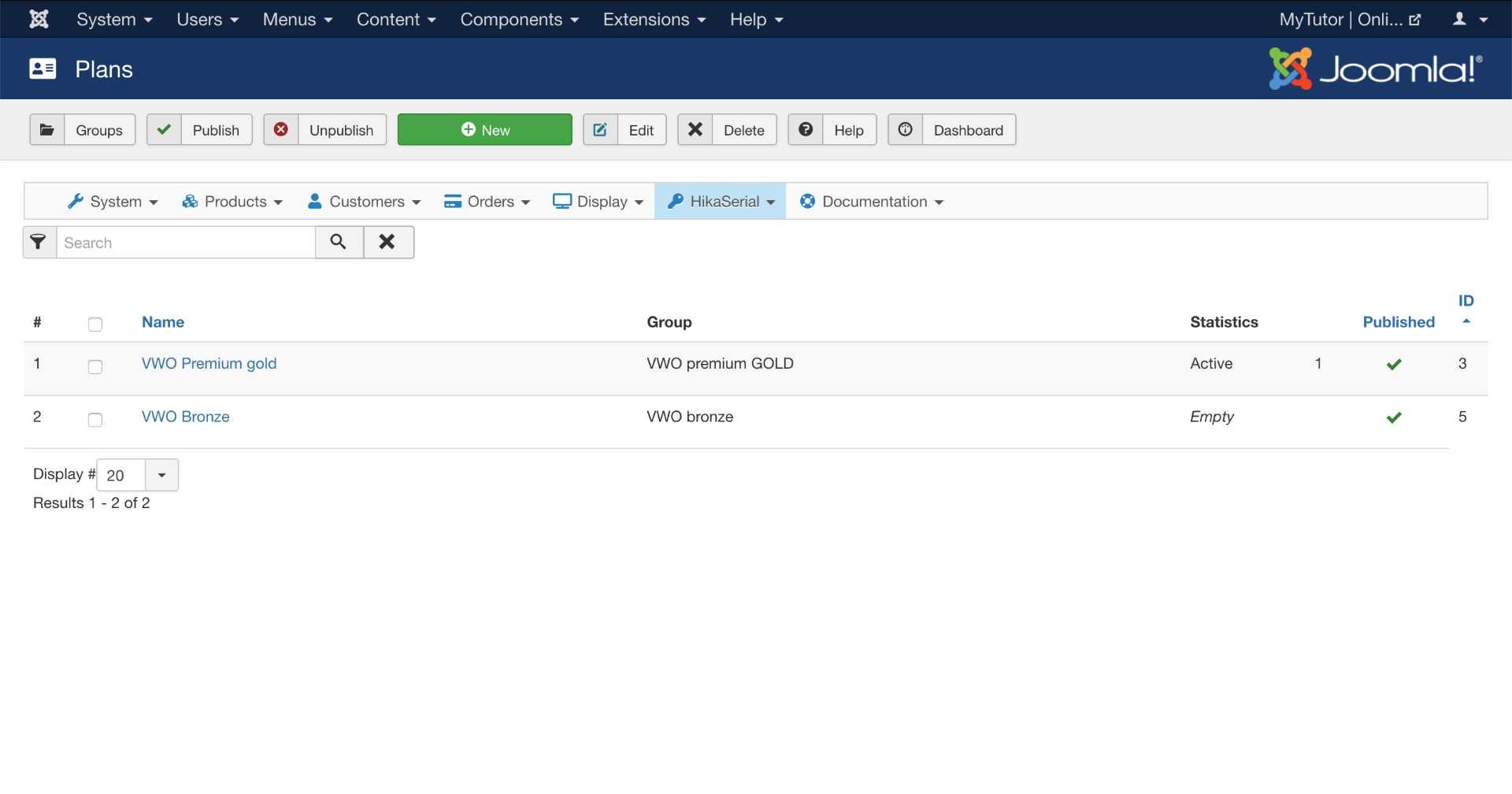
Task: Open the Orders submenu
Action: click(x=487, y=202)
